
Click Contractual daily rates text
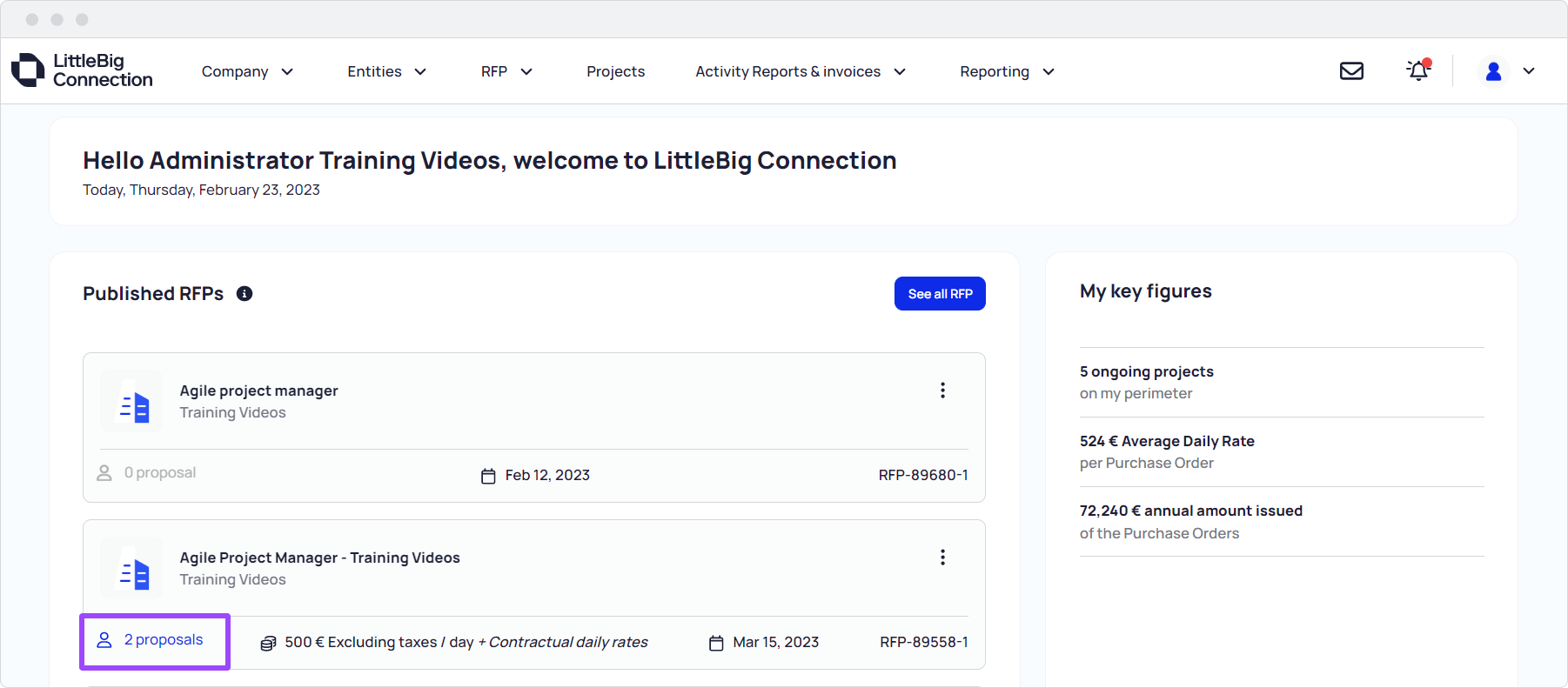(x=569, y=643)
